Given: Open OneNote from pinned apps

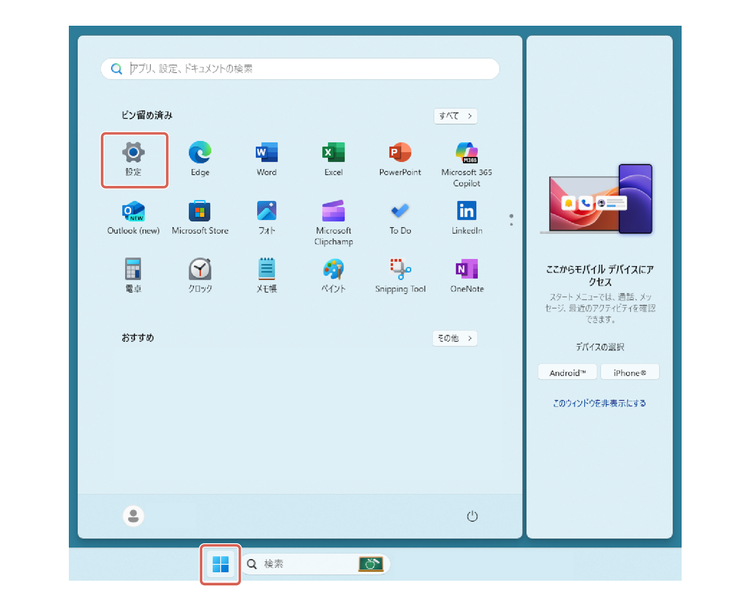Looking at the screenshot, I should pos(467,276).
